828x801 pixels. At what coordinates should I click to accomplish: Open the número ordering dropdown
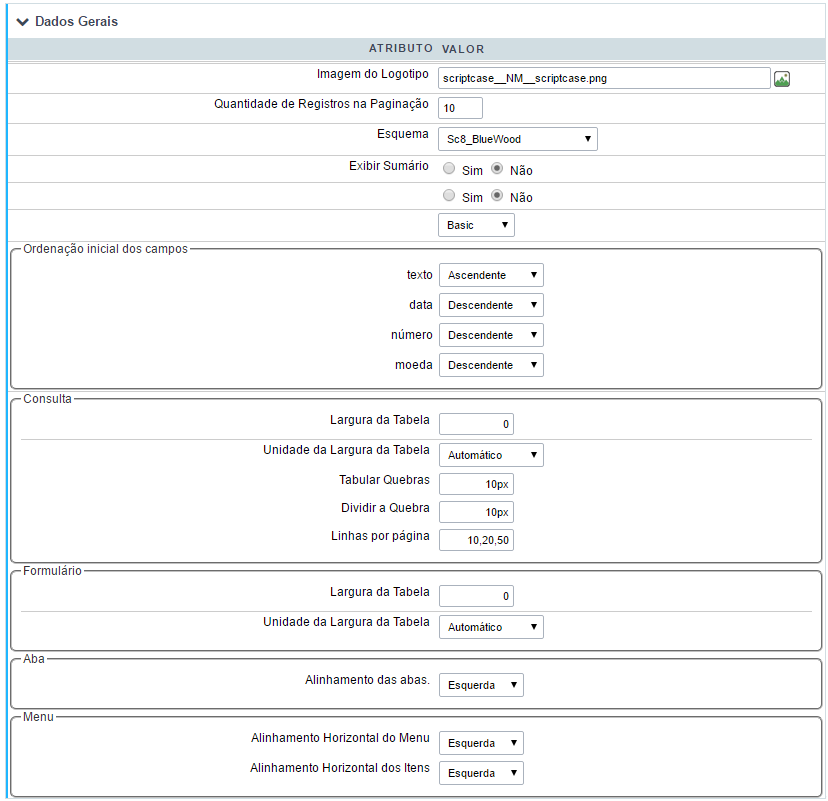tap(491, 335)
